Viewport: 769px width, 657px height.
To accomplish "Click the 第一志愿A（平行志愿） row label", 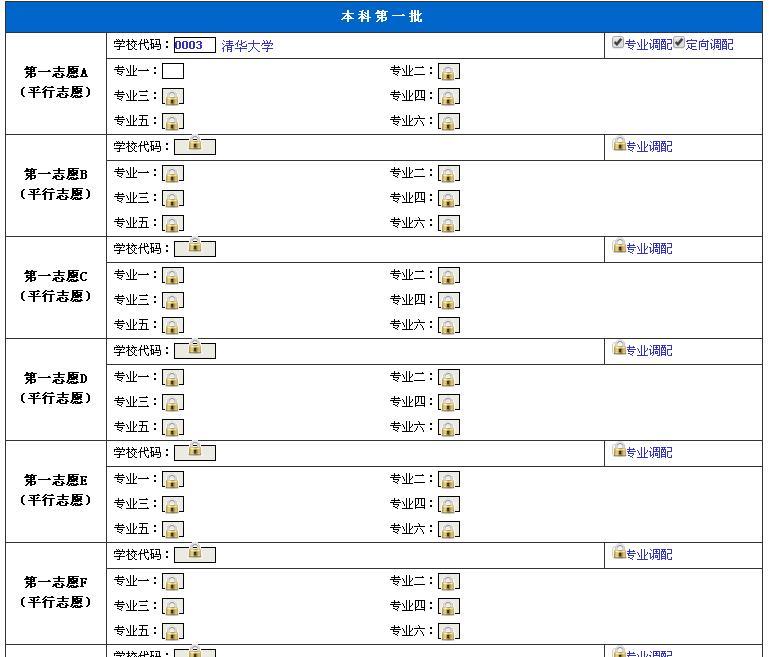I will point(55,82).
